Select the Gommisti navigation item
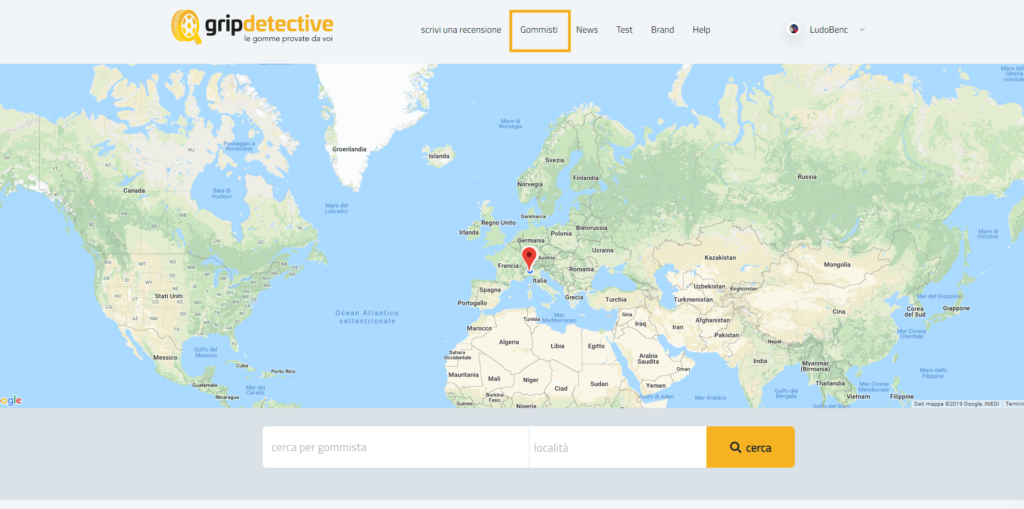This screenshot has width=1024, height=509. 539,30
